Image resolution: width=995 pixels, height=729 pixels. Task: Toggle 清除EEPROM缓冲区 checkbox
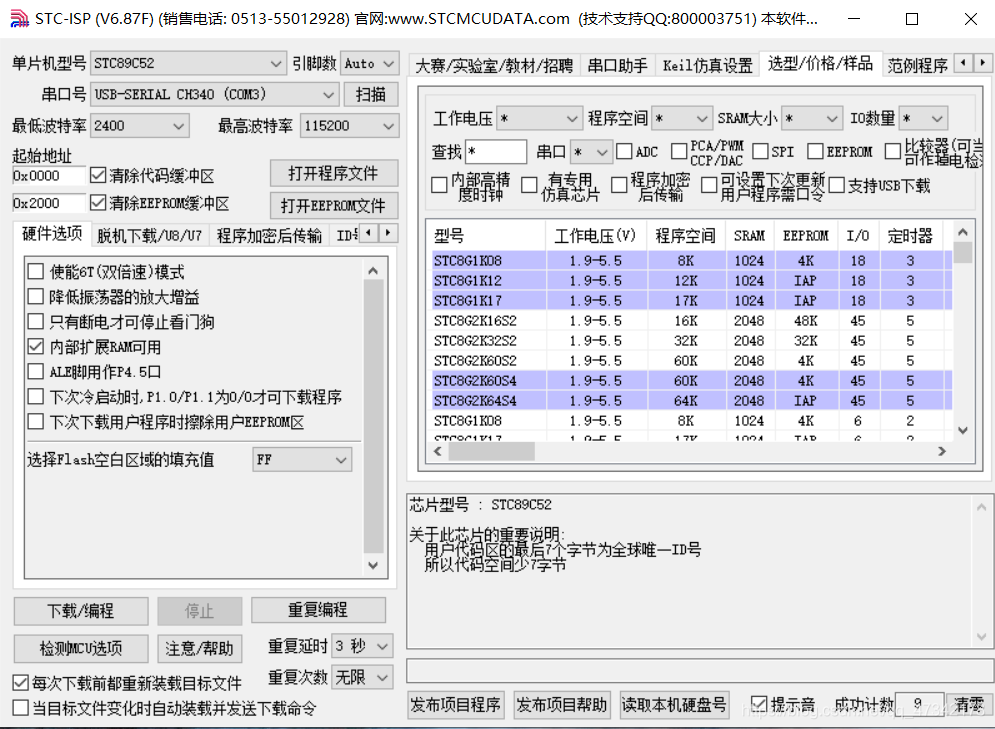[x=97, y=203]
